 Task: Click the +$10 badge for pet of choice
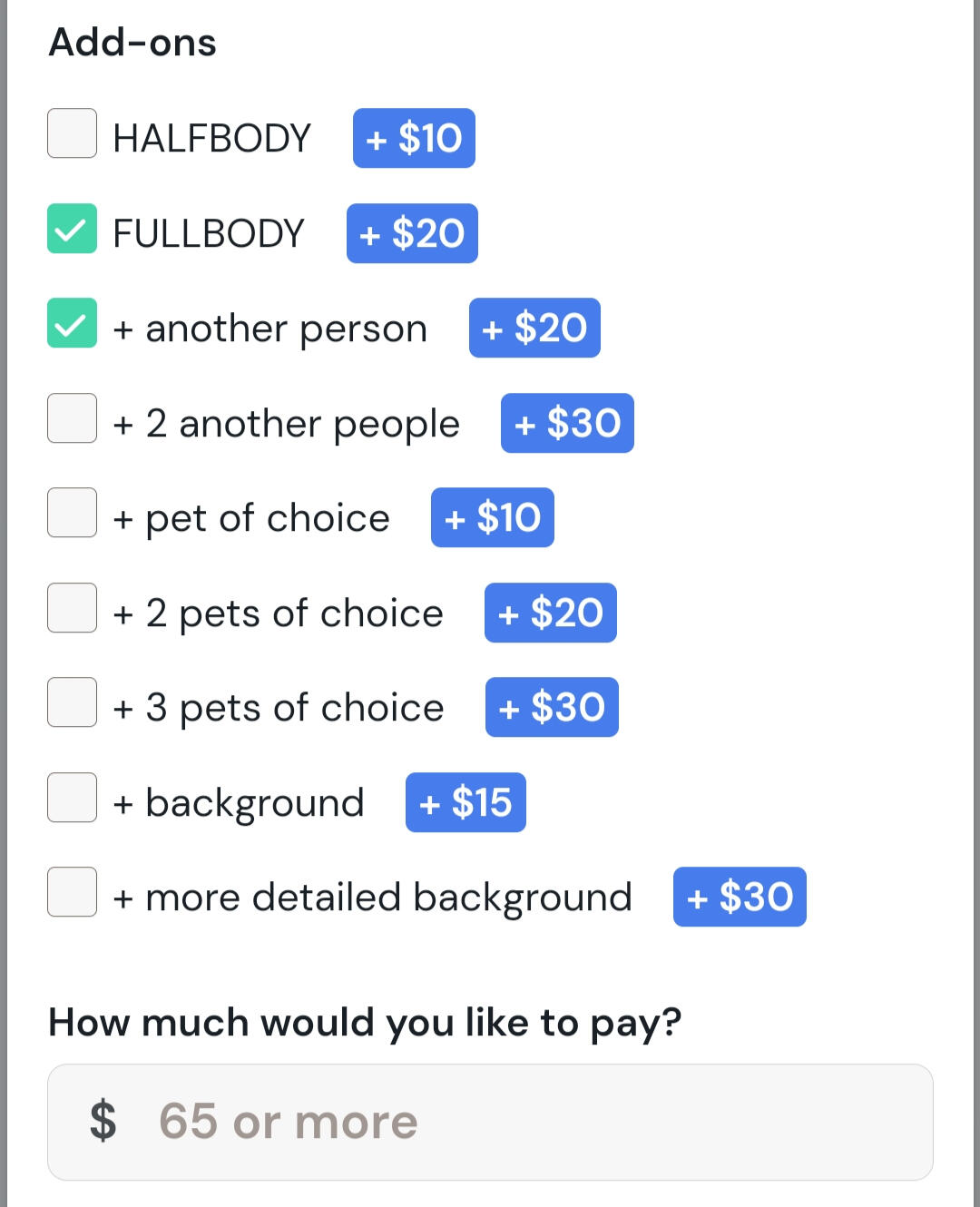tap(493, 517)
